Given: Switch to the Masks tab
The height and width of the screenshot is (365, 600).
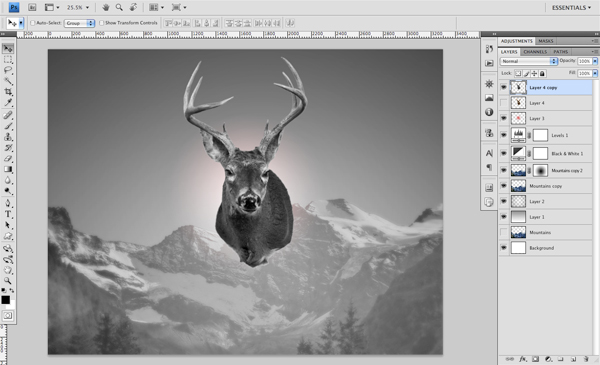Looking at the screenshot, I should tap(546, 41).
